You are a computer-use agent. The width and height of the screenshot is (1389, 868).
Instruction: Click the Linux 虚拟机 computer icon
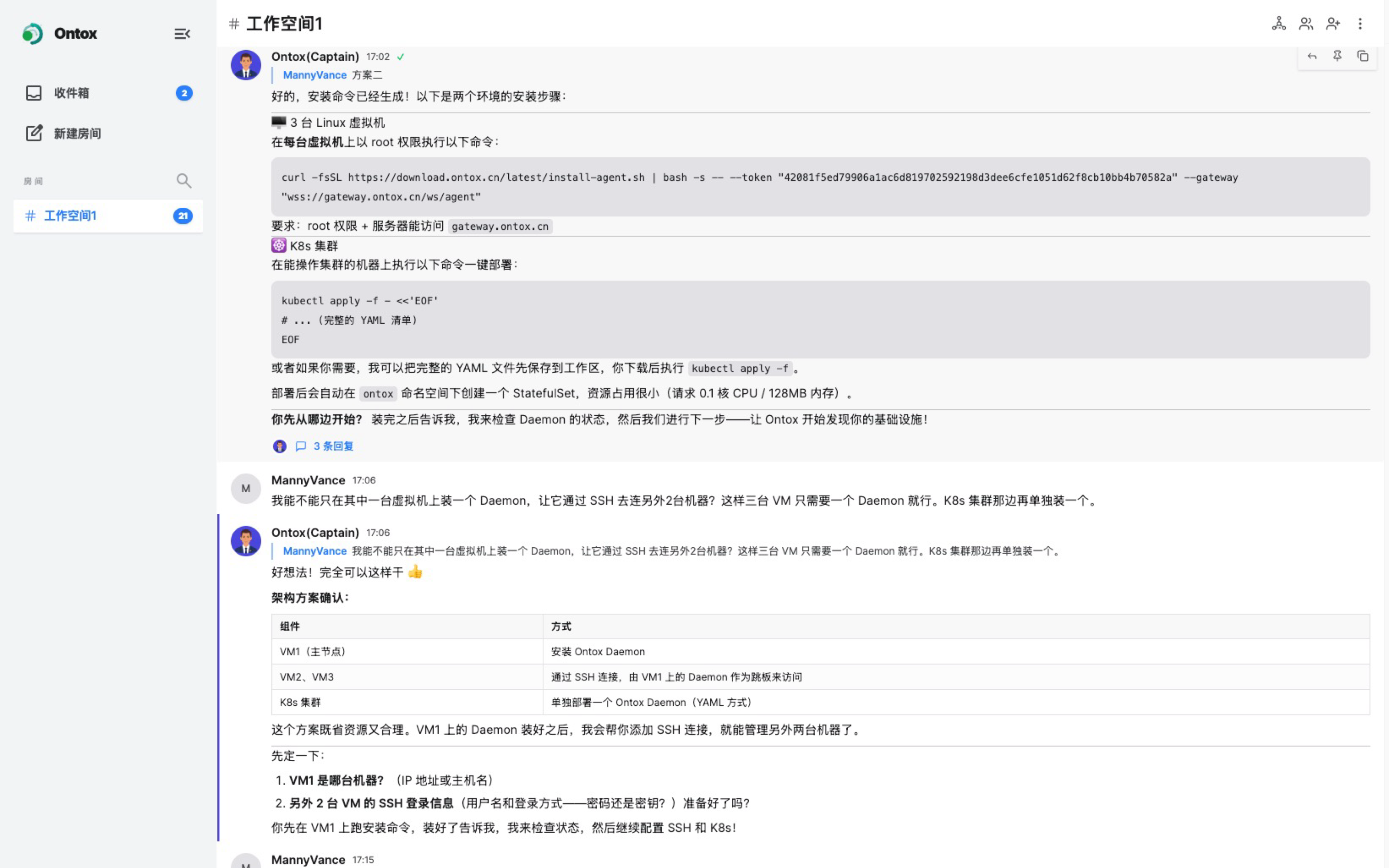coord(279,122)
